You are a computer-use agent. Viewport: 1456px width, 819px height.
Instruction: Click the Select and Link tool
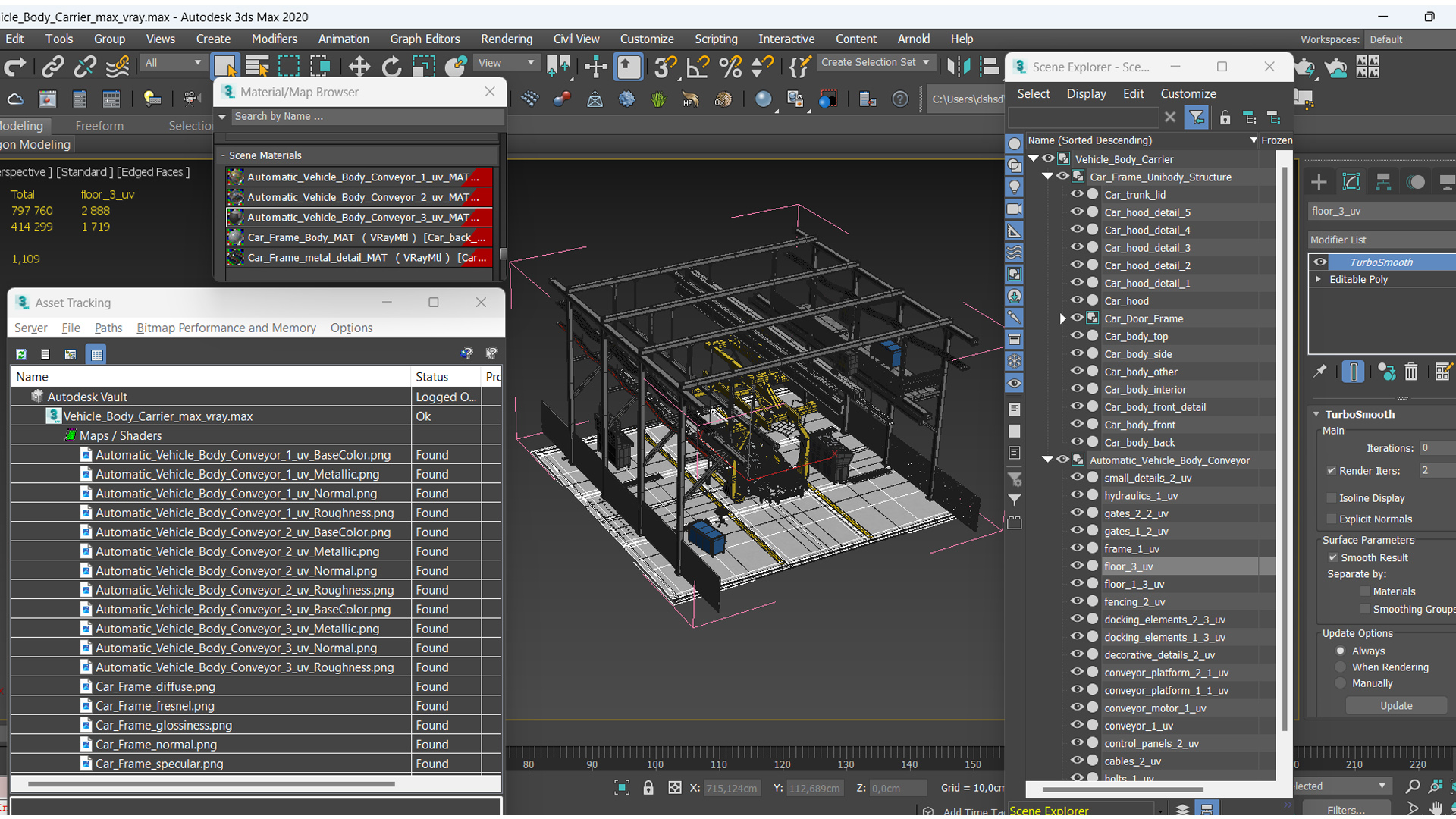(52, 67)
